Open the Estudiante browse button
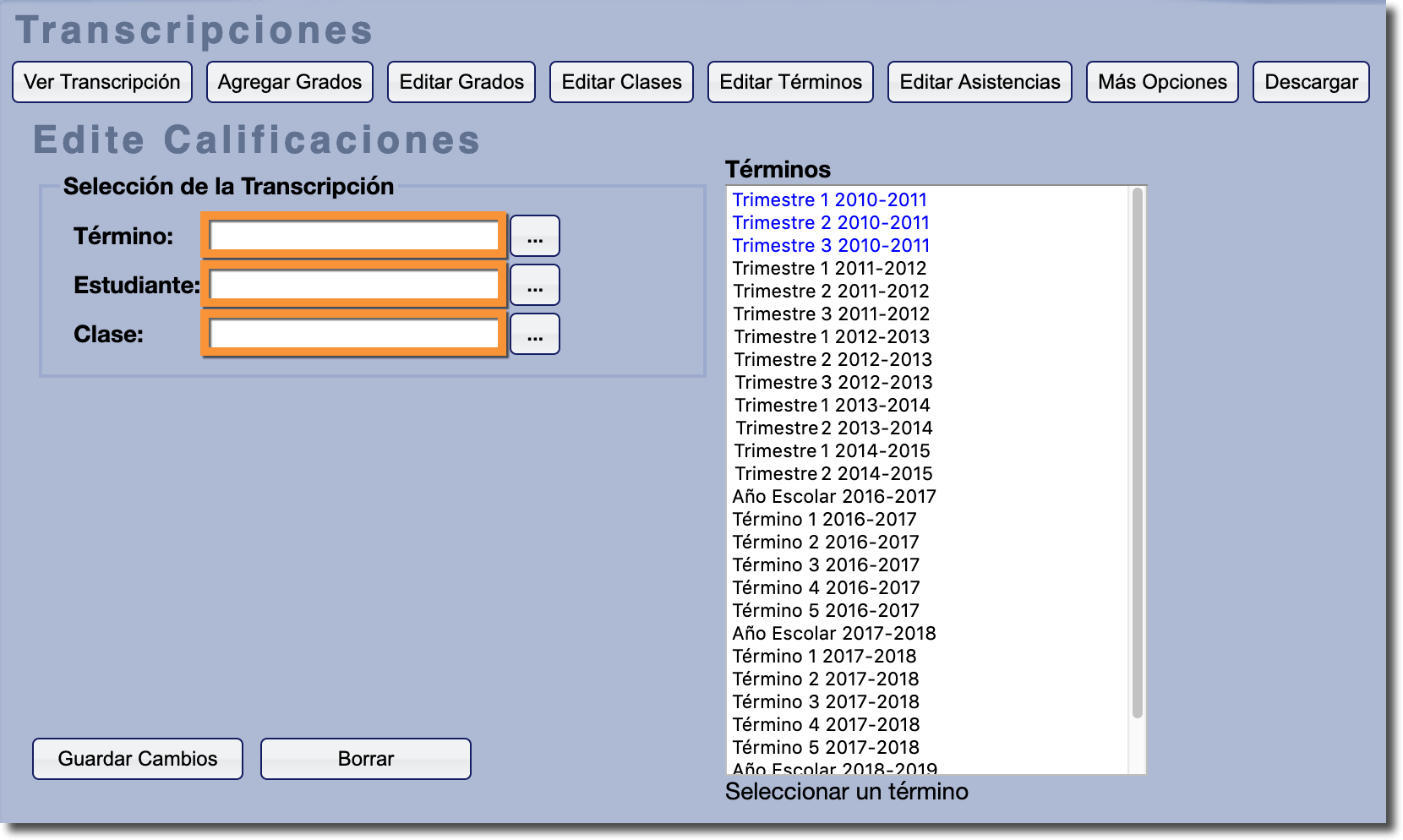 (x=534, y=285)
